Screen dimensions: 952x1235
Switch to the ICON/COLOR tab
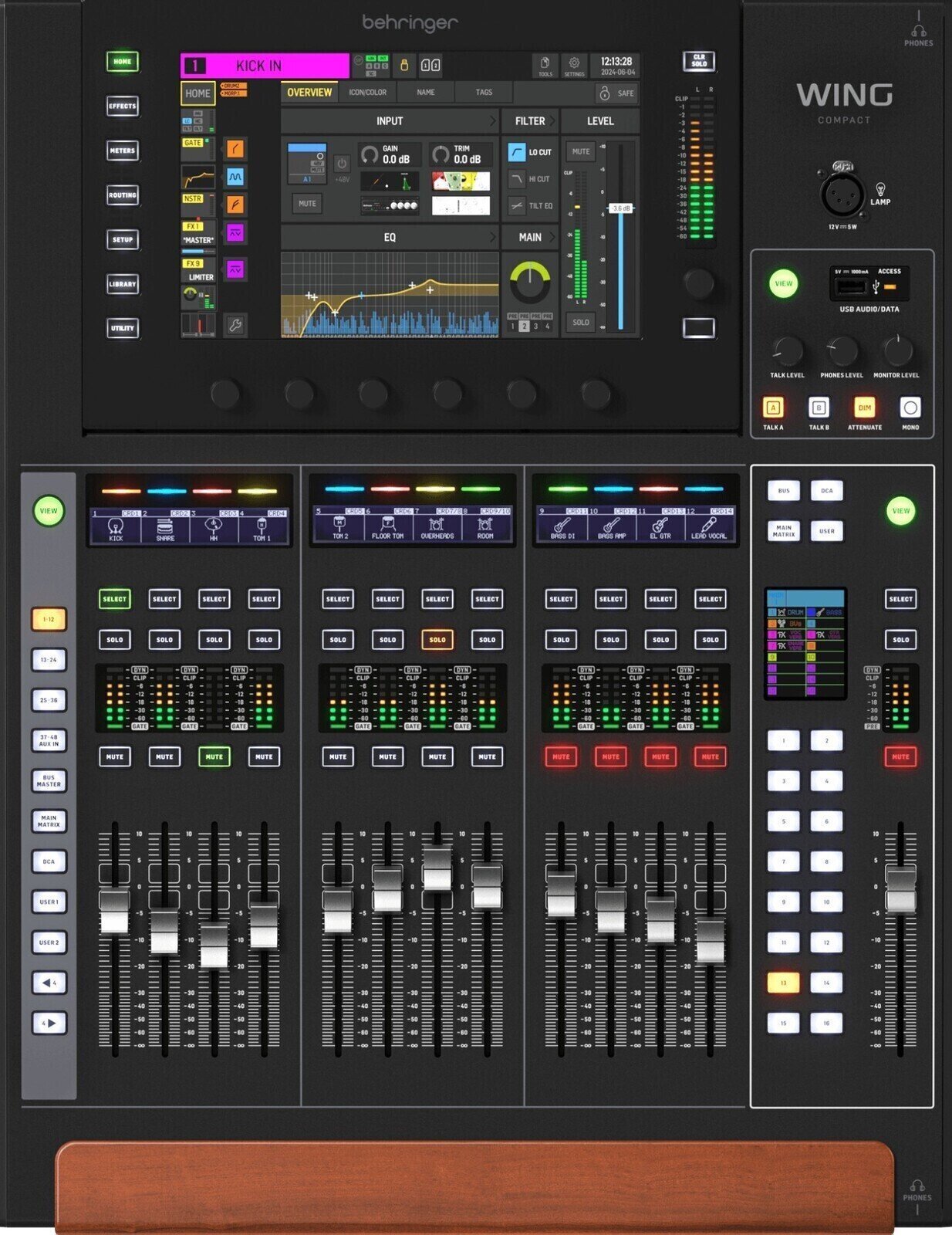click(367, 93)
